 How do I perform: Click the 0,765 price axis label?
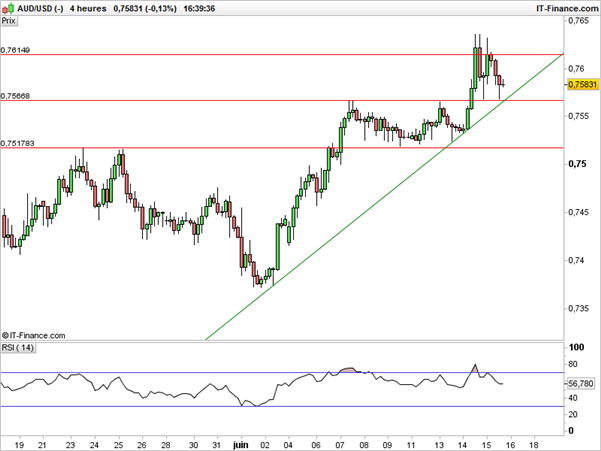pyautogui.click(x=578, y=21)
